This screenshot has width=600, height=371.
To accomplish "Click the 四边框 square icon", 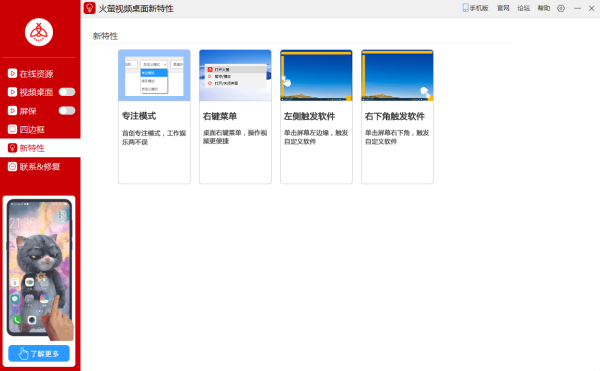I will pyautogui.click(x=12, y=129).
